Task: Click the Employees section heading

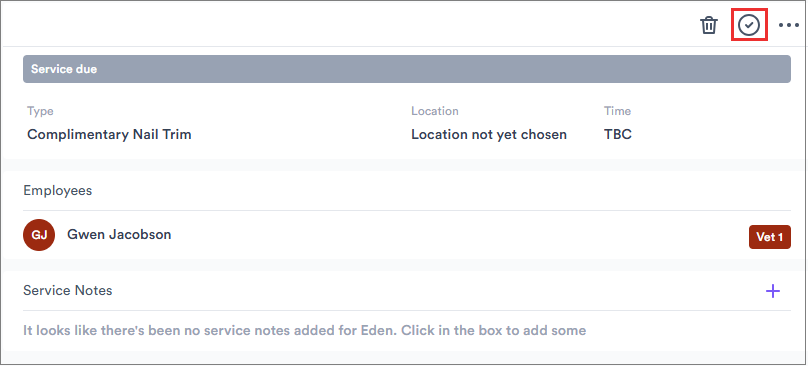Action: tap(58, 191)
